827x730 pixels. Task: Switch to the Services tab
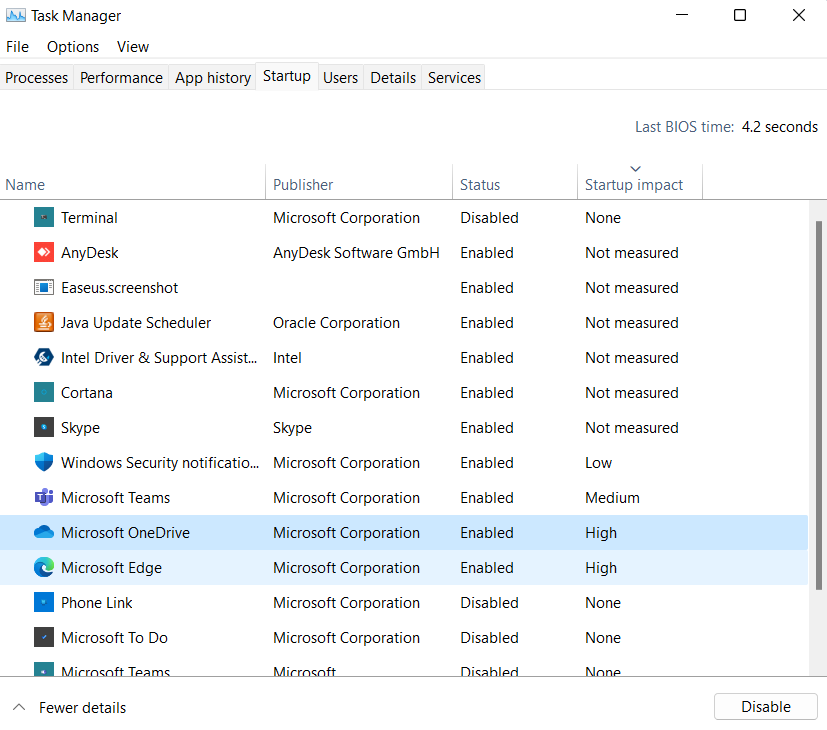pyautogui.click(x=452, y=77)
